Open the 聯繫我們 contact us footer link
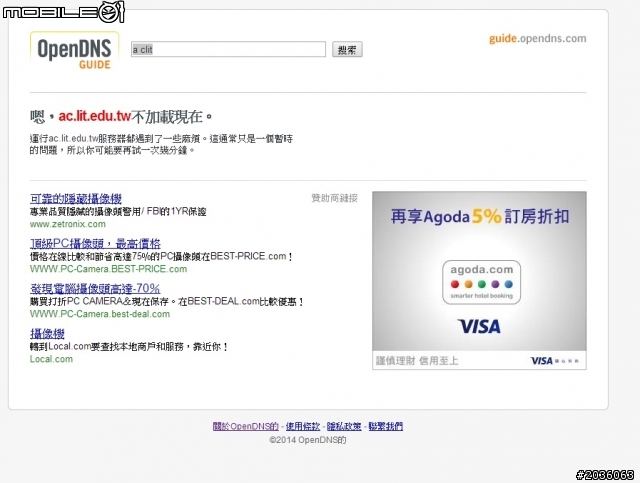This screenshot has height=483, width=640. 386,426
